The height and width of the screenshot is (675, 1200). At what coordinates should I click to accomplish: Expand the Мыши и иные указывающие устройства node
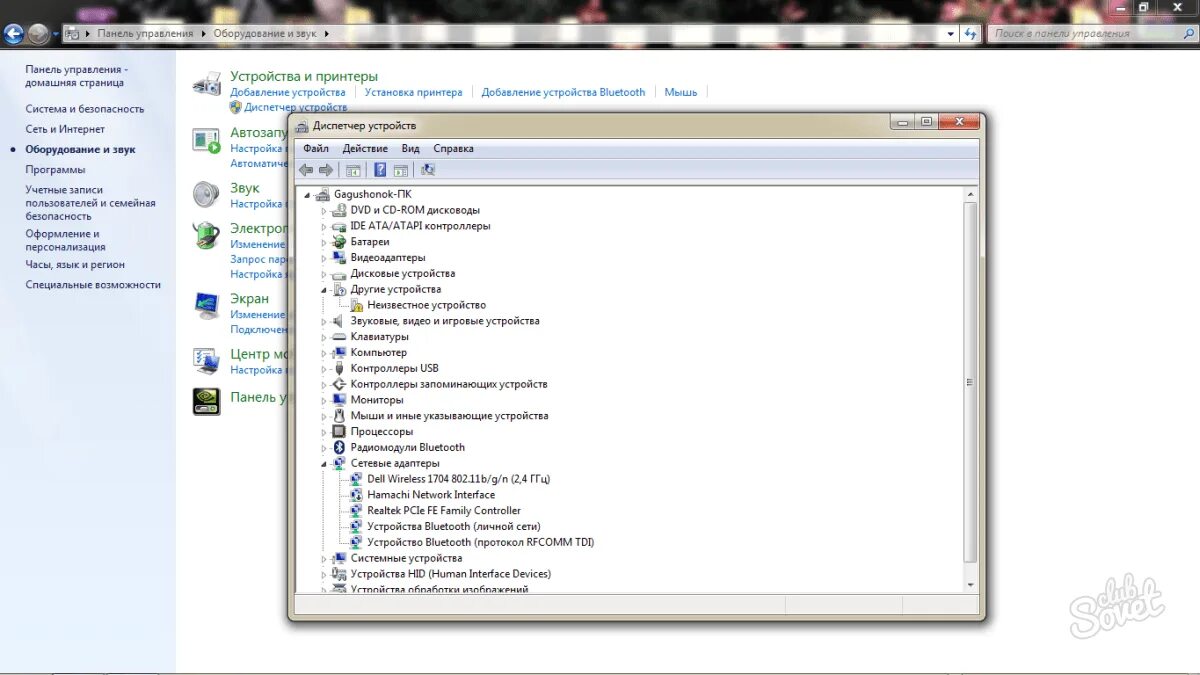pyautogui.click(x=324, y=416)
